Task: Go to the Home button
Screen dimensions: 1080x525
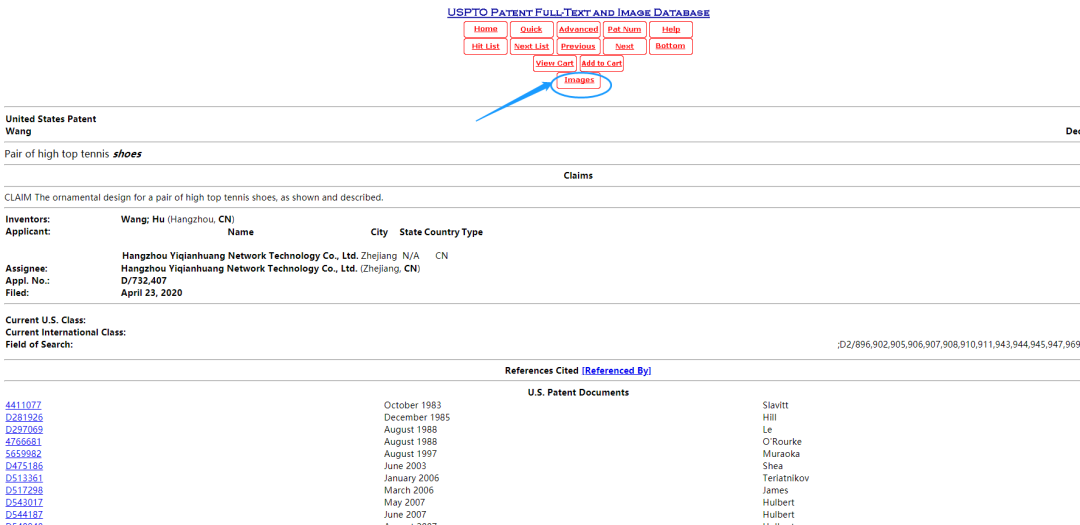Action: tap(486, 29)
